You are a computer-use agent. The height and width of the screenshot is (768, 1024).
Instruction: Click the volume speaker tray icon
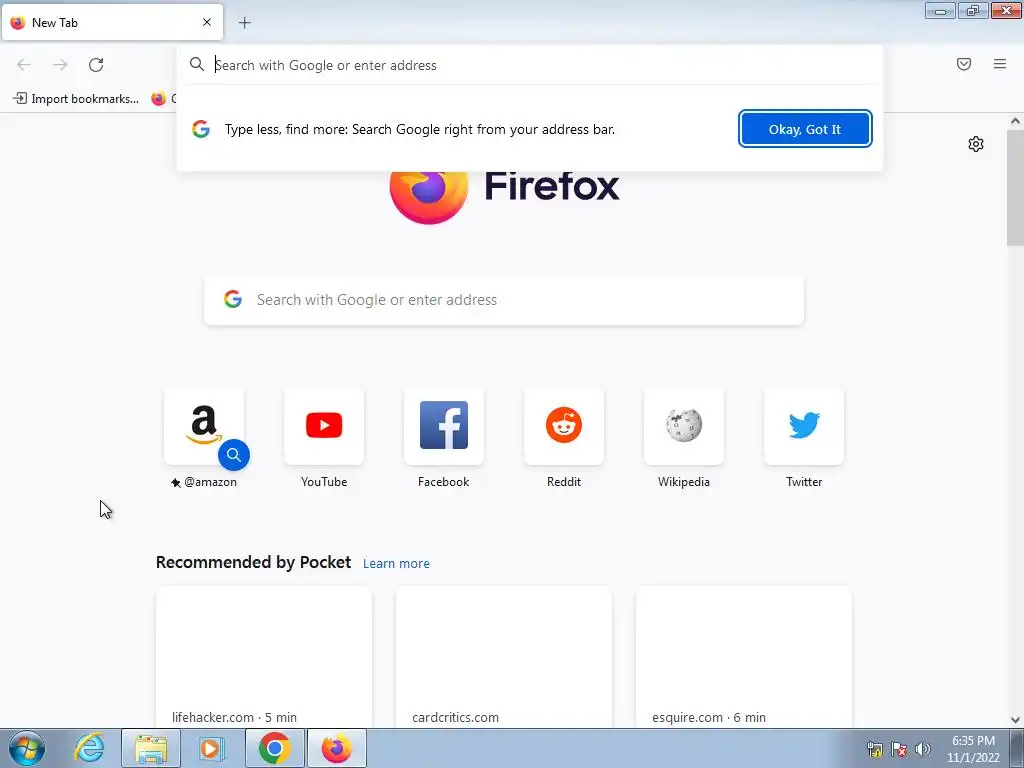point(923,749)
